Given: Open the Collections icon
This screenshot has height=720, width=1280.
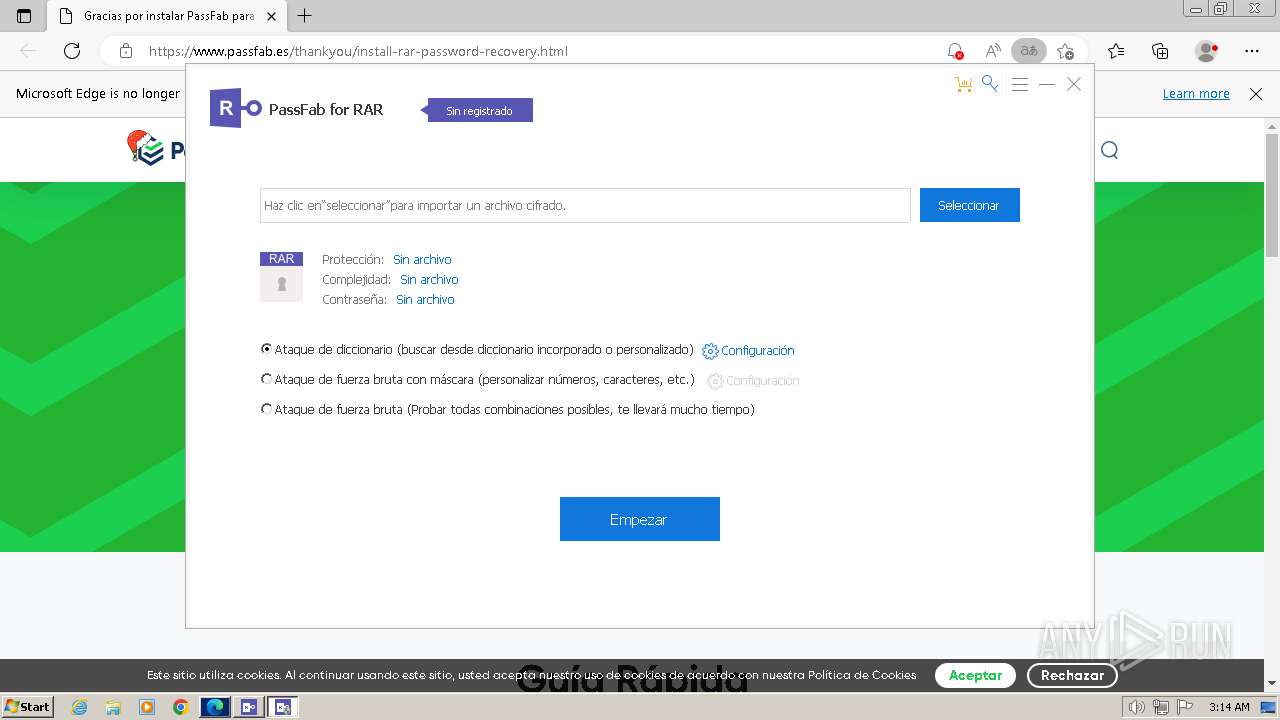Looking at the screenshot, I should [x=1160, y=51].
